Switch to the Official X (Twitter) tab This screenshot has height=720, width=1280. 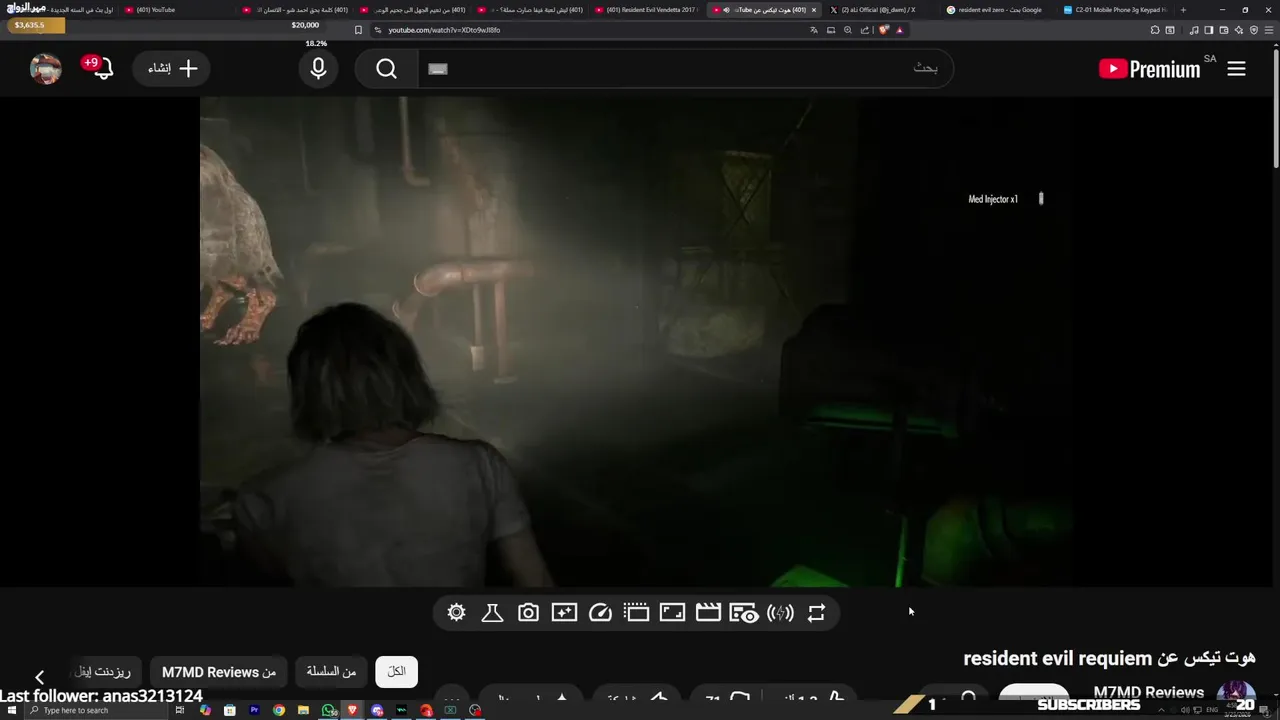(x=877, y=10)
